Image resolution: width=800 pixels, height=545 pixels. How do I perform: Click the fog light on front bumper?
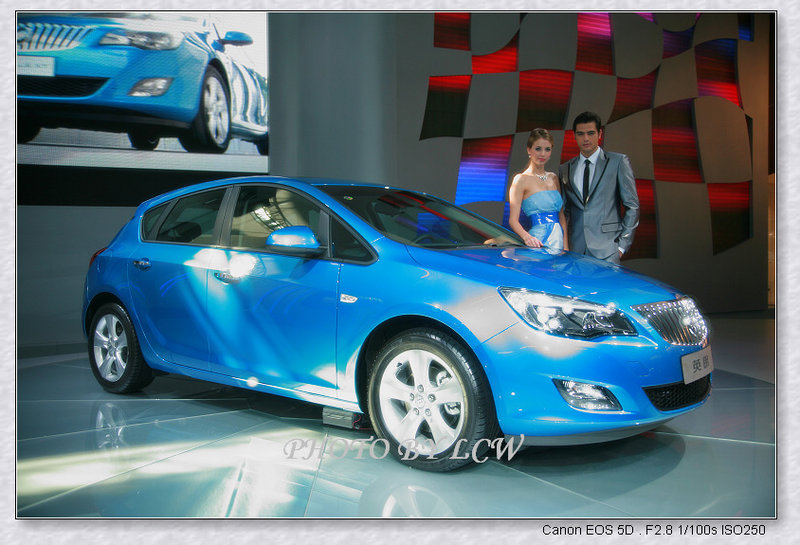tap(587, 395)
